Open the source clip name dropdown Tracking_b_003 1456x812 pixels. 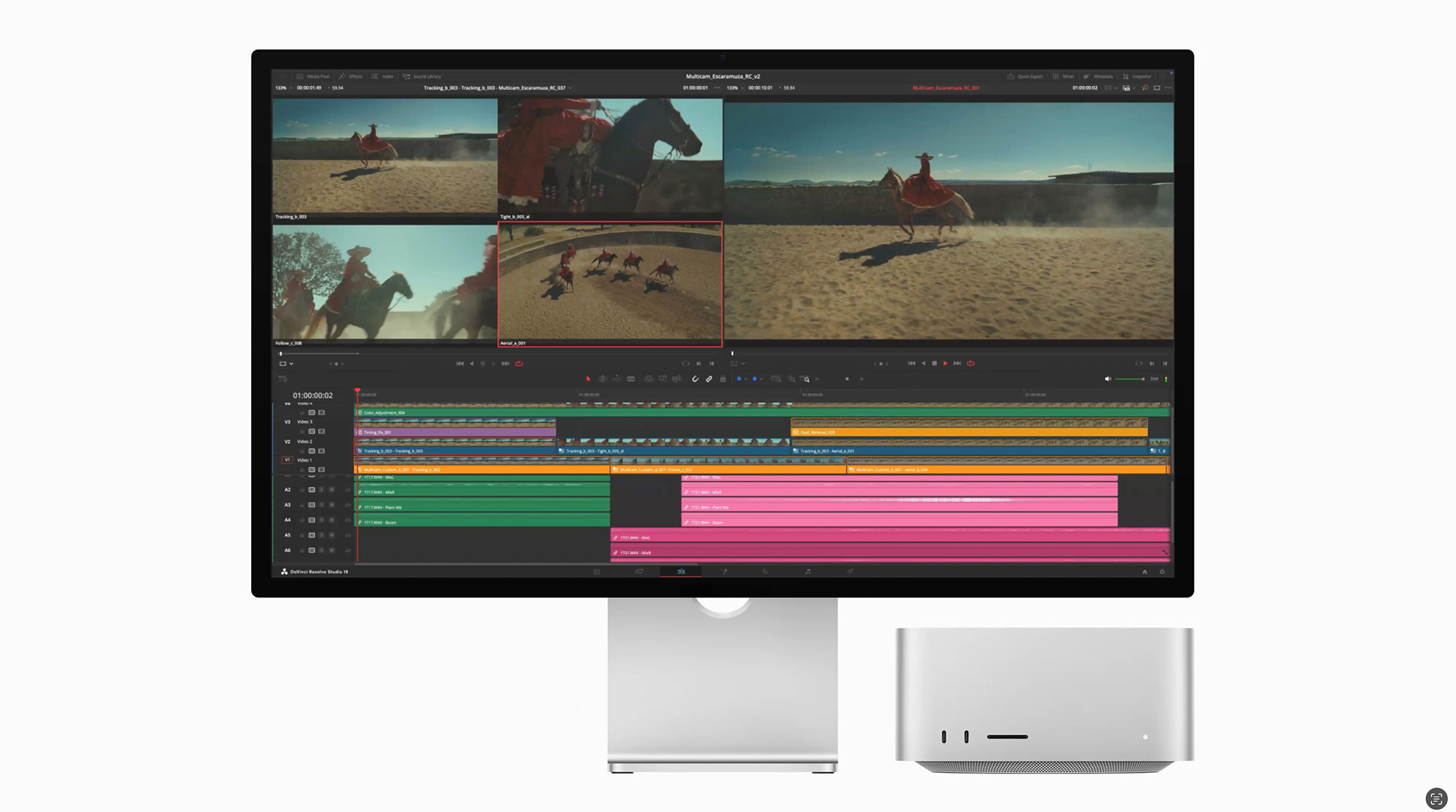[497, 88]
